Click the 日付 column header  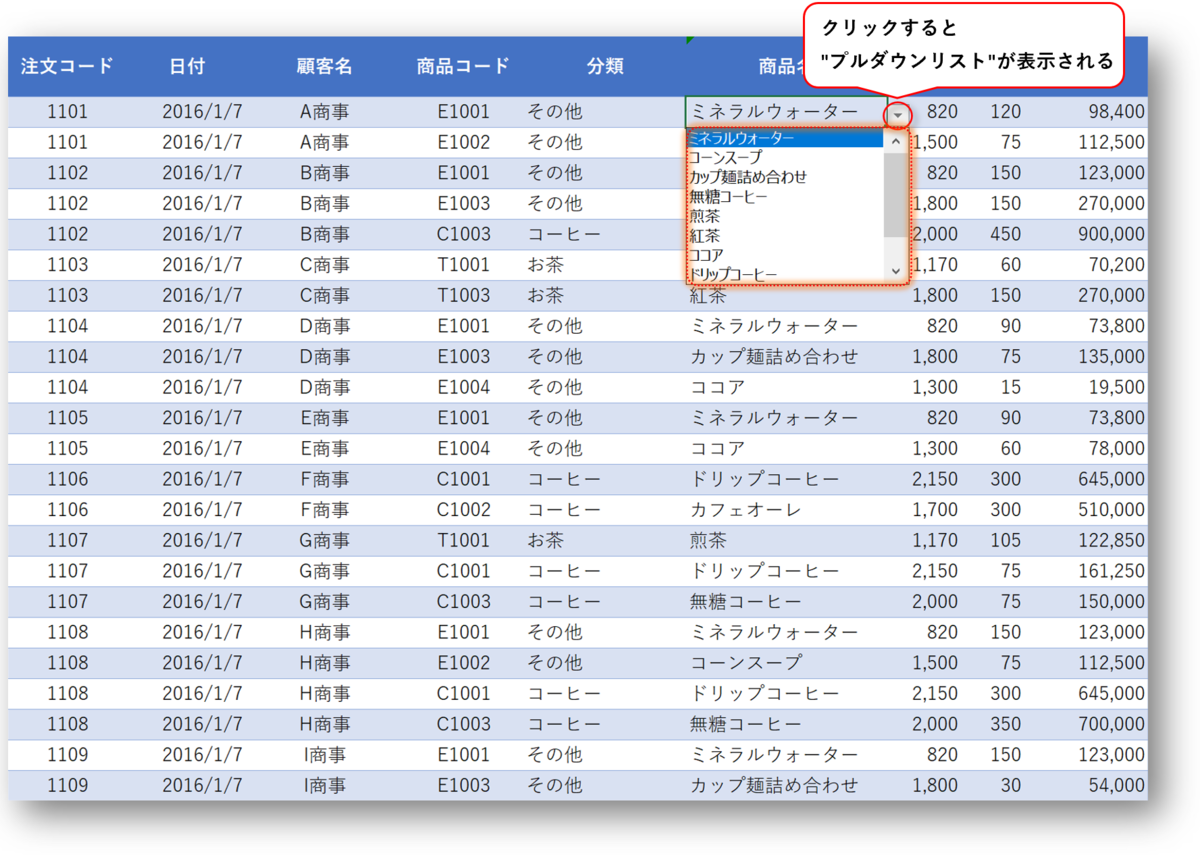[186, 66]
